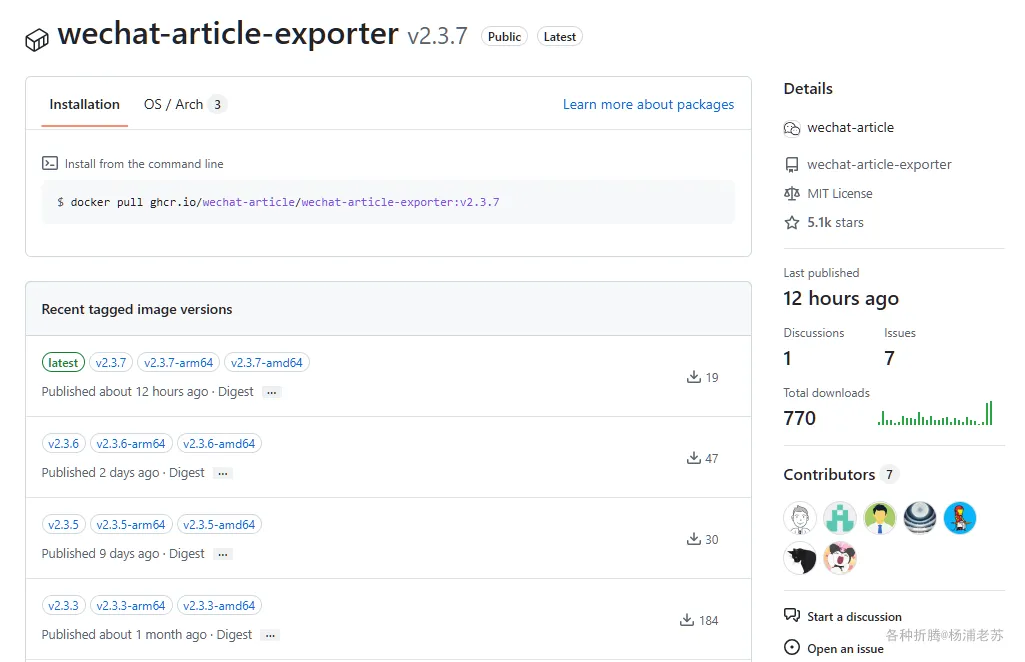Image resolution: width=1025 pixels, height=662 pixels.
Task: Open the v2.3.7-arm64 tag link
Action: point(178,363)
